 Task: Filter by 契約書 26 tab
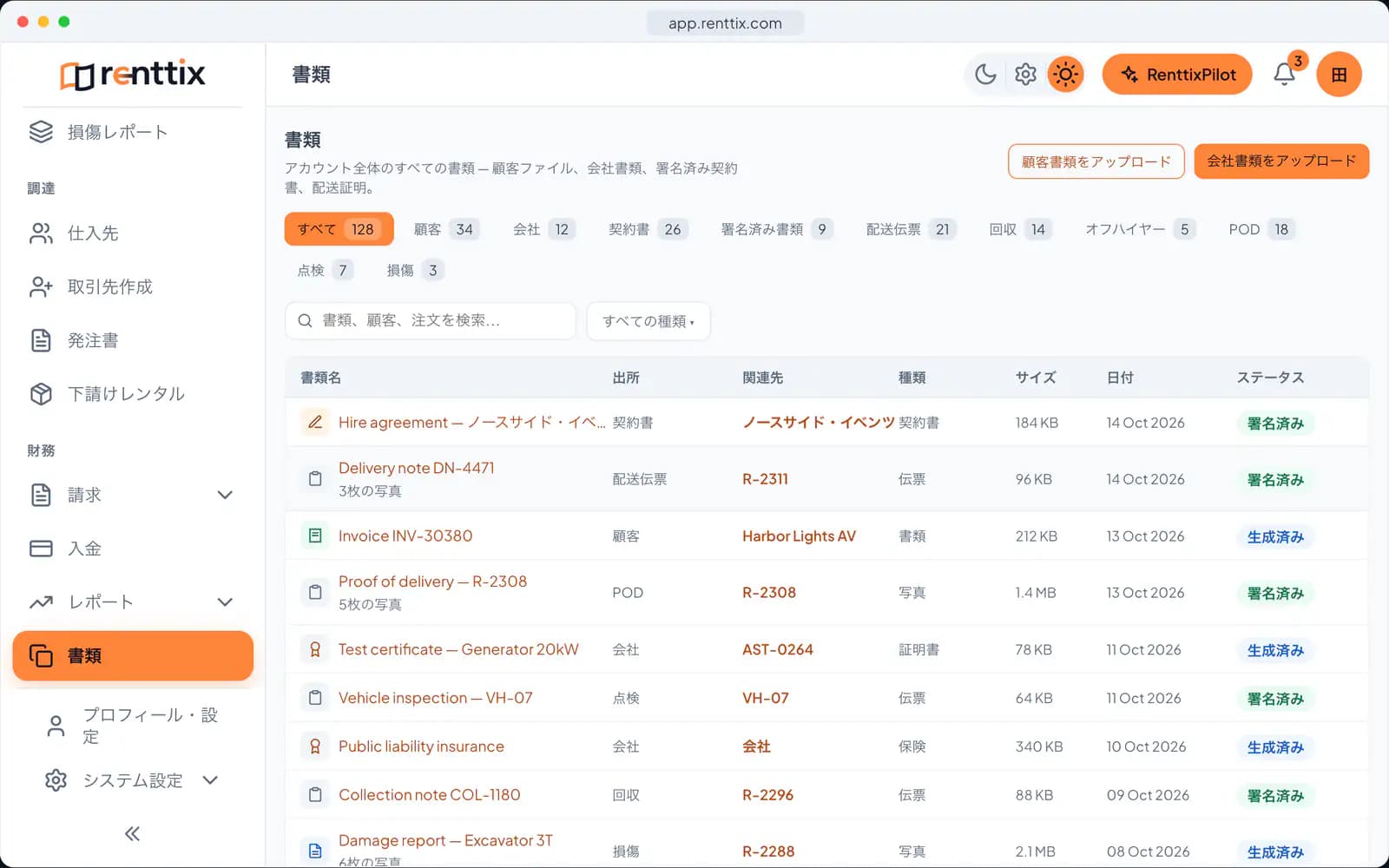tap(648, 229)
